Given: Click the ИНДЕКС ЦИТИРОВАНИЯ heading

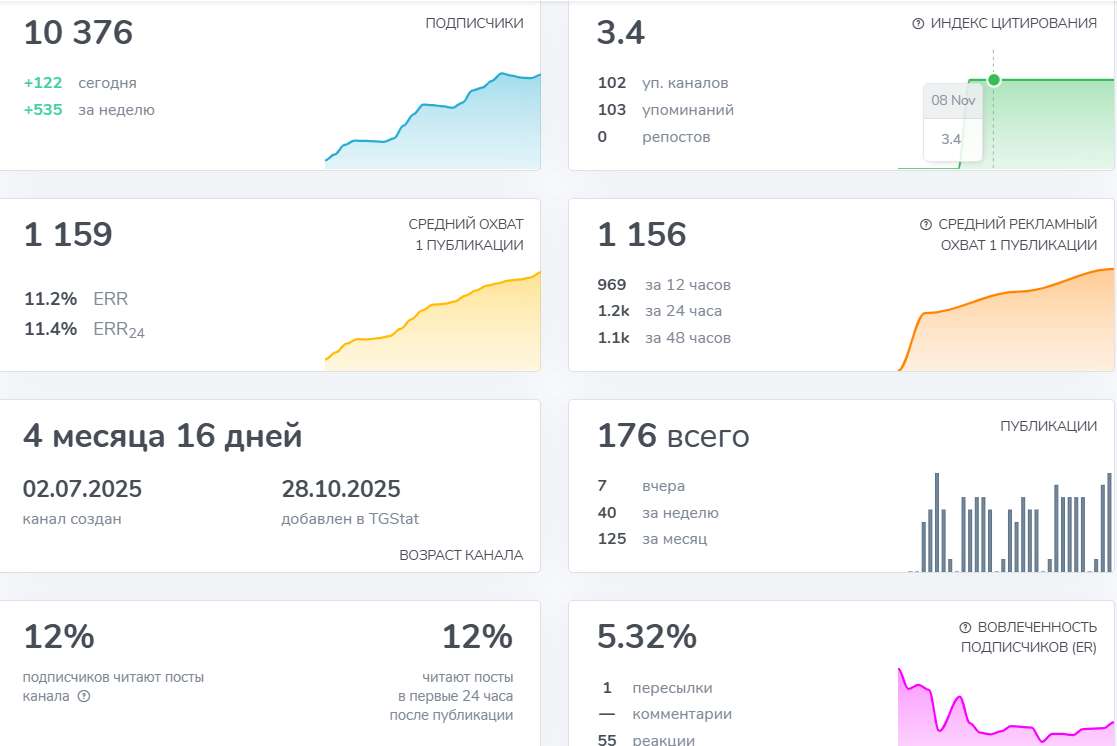Looking at the screenshot, I should (x=1013, y=24).
